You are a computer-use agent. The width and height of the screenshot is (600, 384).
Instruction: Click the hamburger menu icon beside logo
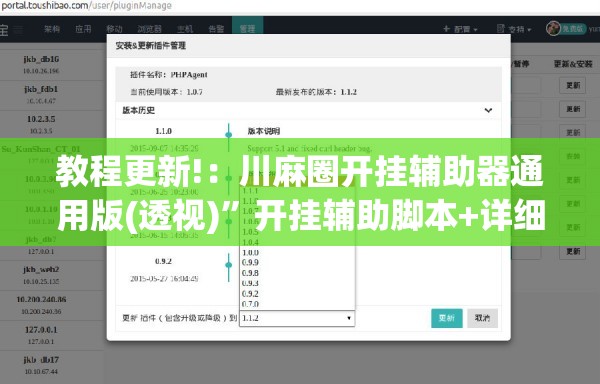click(18, 29)
